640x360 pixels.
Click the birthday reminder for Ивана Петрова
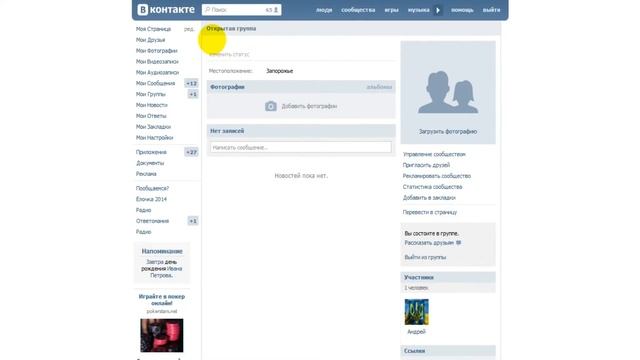point(162,269)
